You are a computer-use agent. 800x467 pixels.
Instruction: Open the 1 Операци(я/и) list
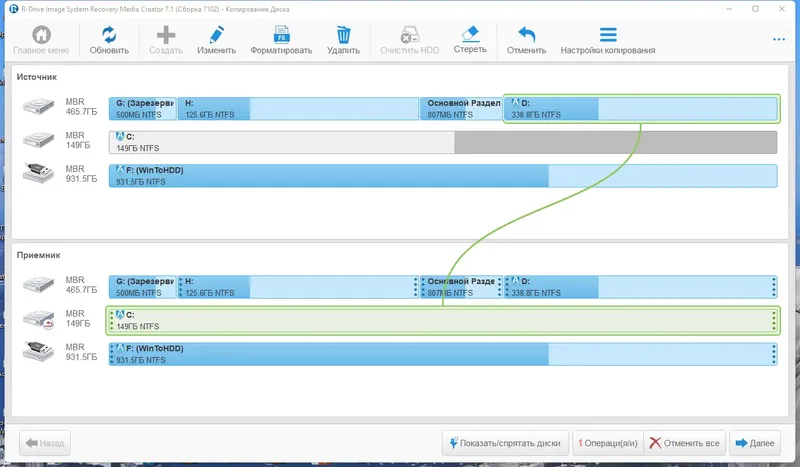[608, 443]
